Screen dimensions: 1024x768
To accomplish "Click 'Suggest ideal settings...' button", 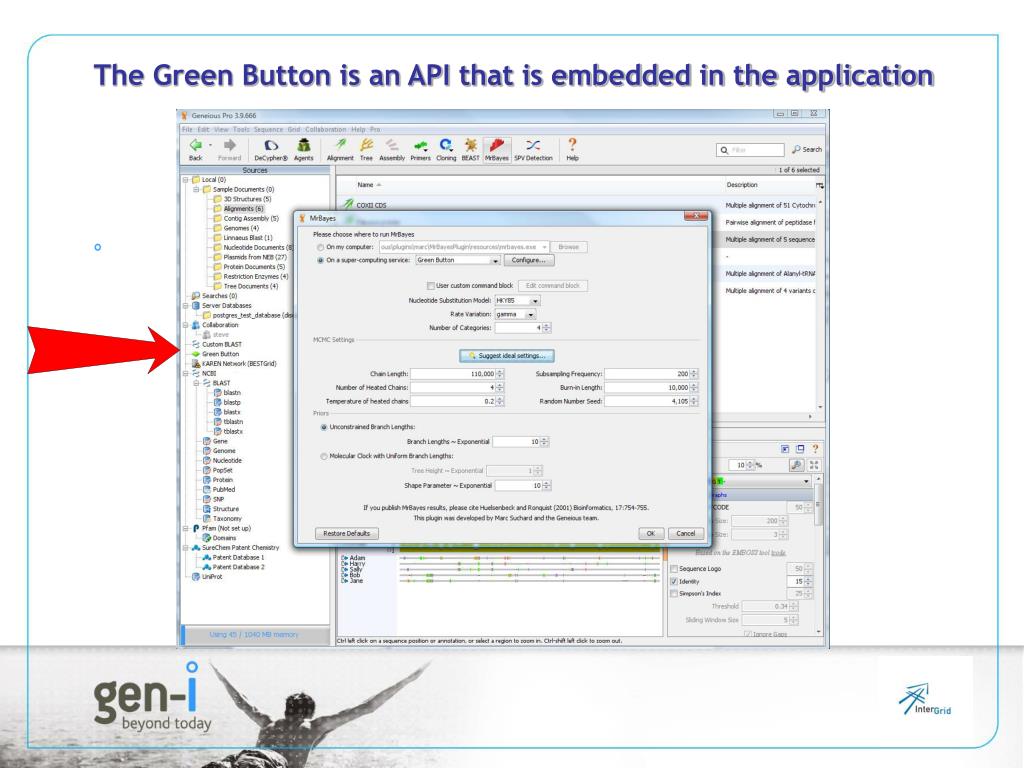I will tap(507, 356).
